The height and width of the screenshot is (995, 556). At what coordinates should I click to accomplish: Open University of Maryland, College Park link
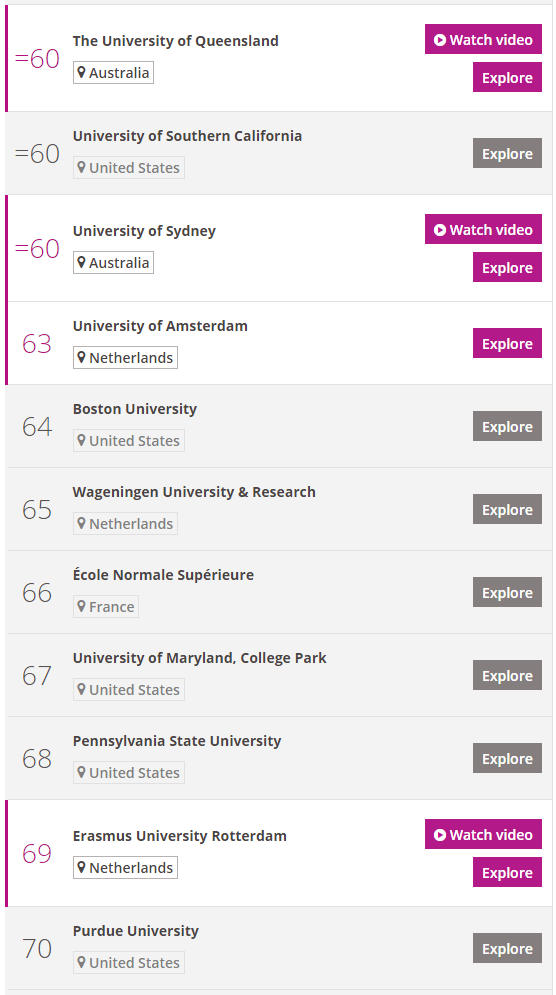coord(199,658)
